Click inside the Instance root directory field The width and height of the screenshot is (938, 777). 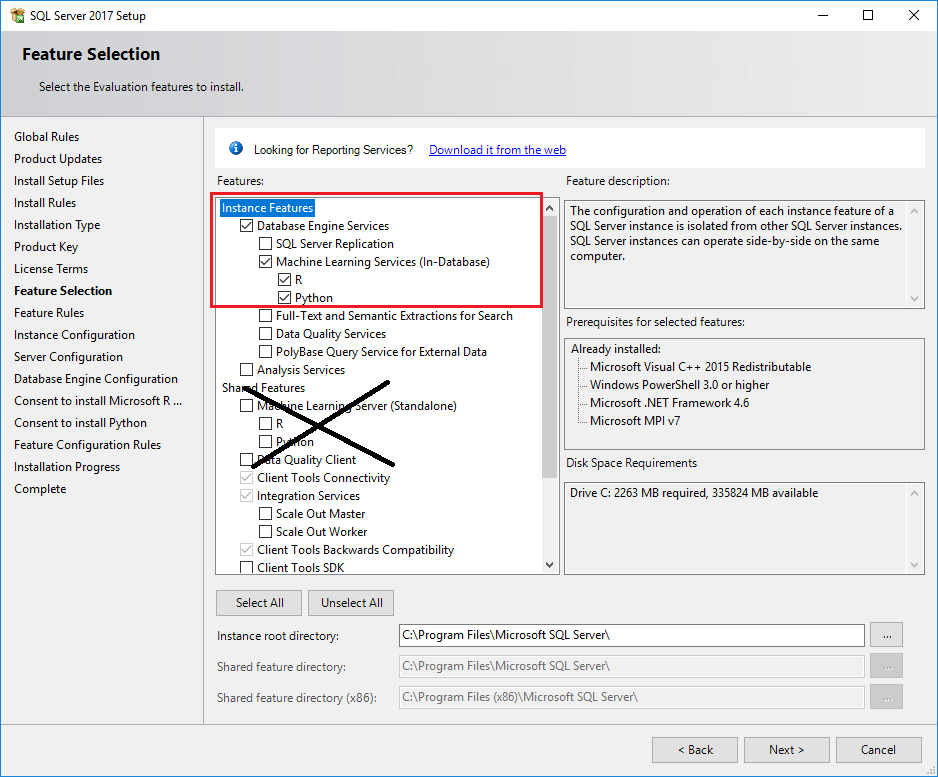click(630, 635)
